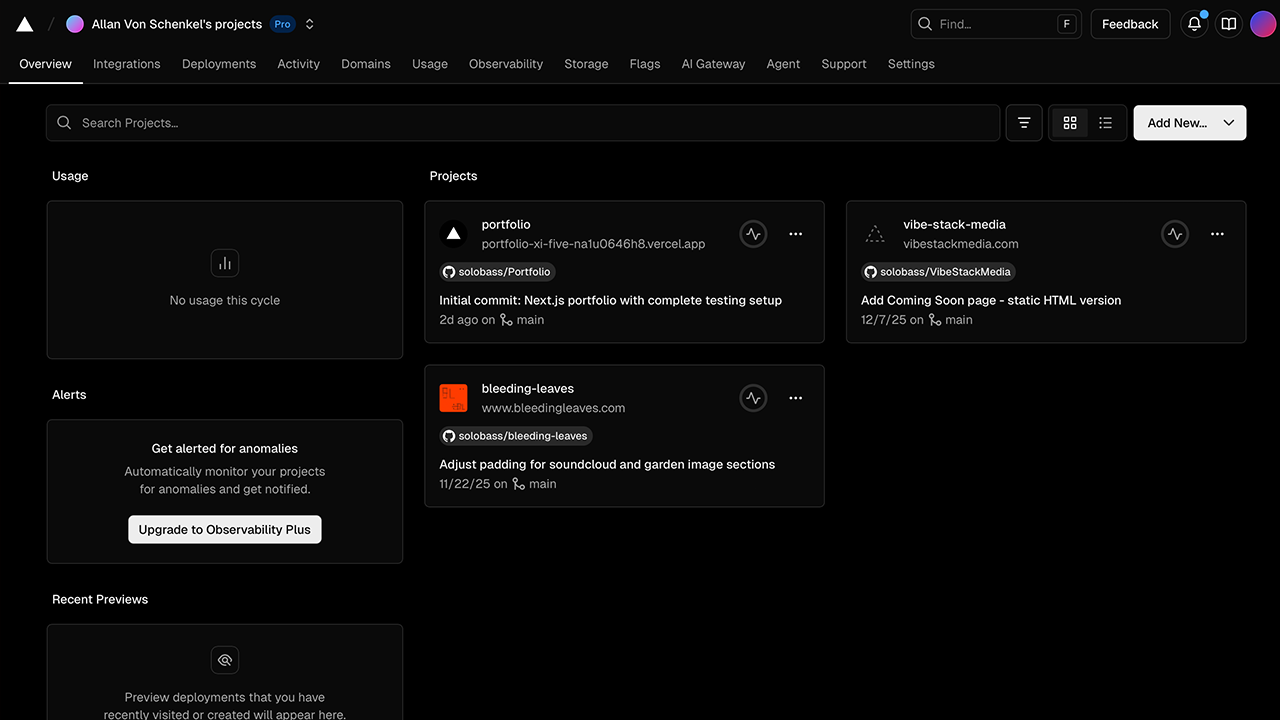The height and width of the screenshot is (720, 1280).
Task: Open the Observability tab
Action: (x=505, y=63)
